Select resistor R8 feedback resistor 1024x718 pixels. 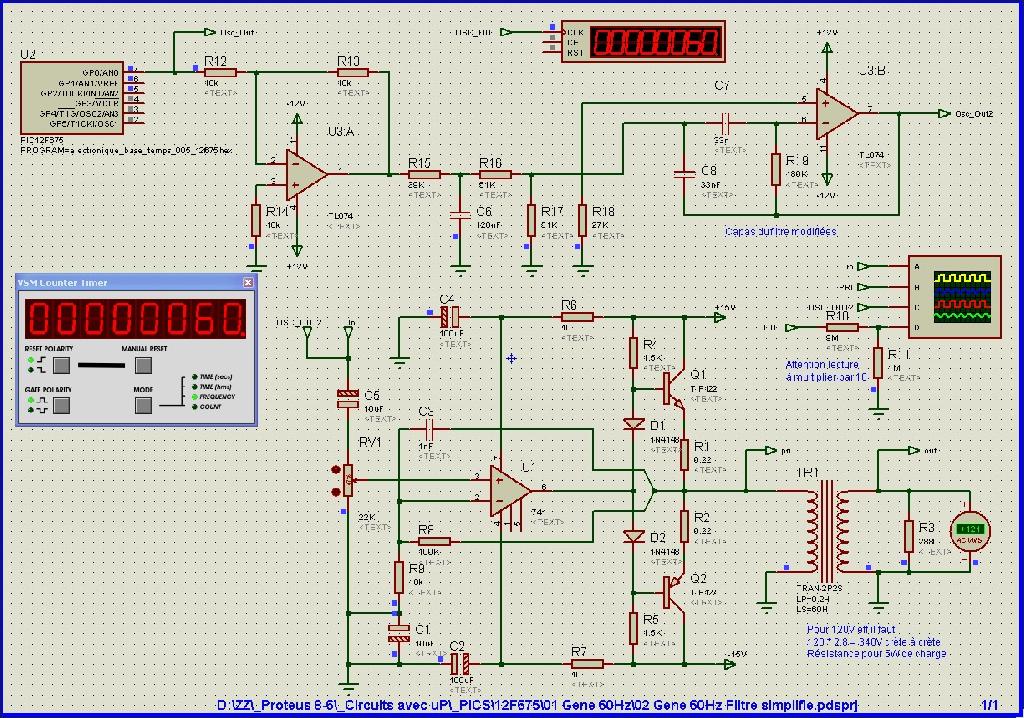[x=434, y=542]
